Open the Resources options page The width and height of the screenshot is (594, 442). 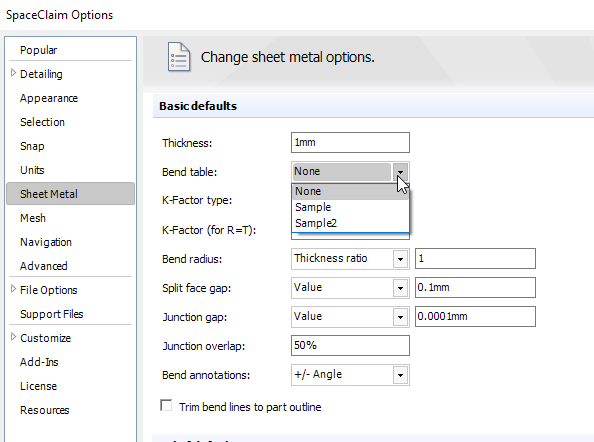pos(45,410)
